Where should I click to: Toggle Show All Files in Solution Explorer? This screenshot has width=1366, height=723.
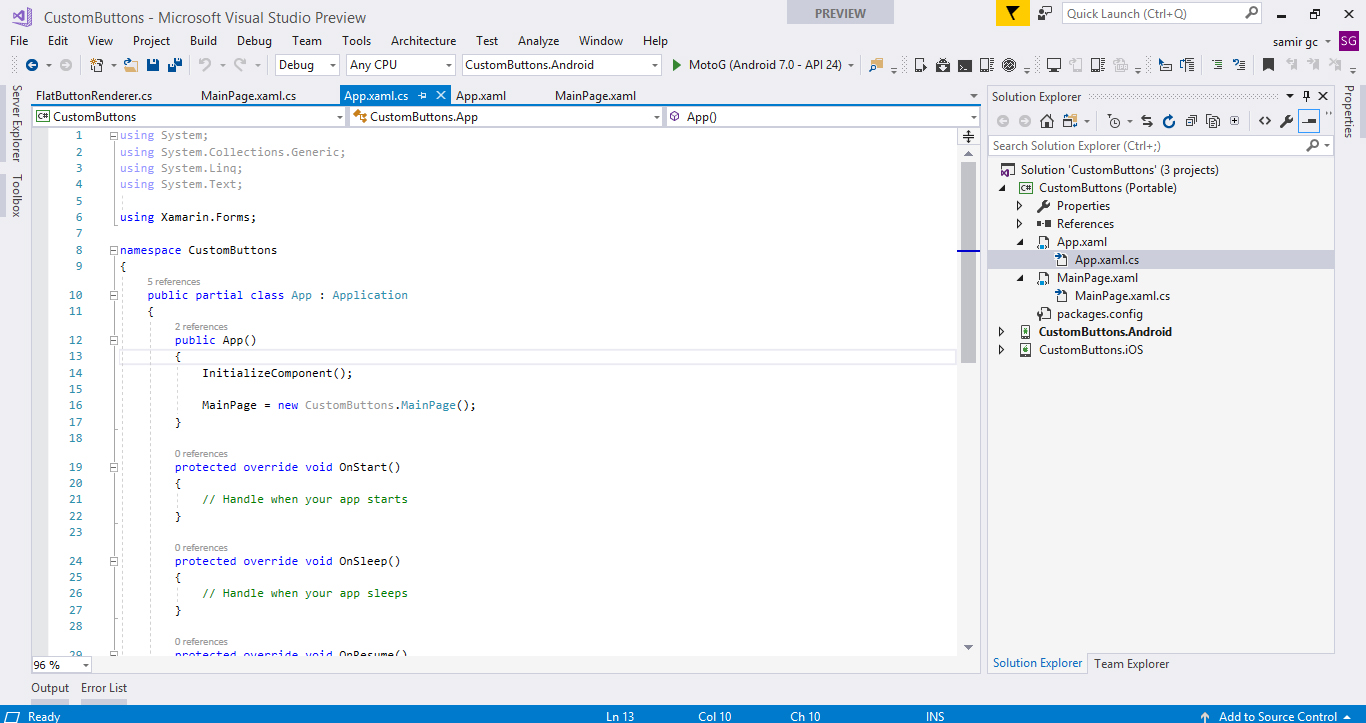(x=1211, y=120)
